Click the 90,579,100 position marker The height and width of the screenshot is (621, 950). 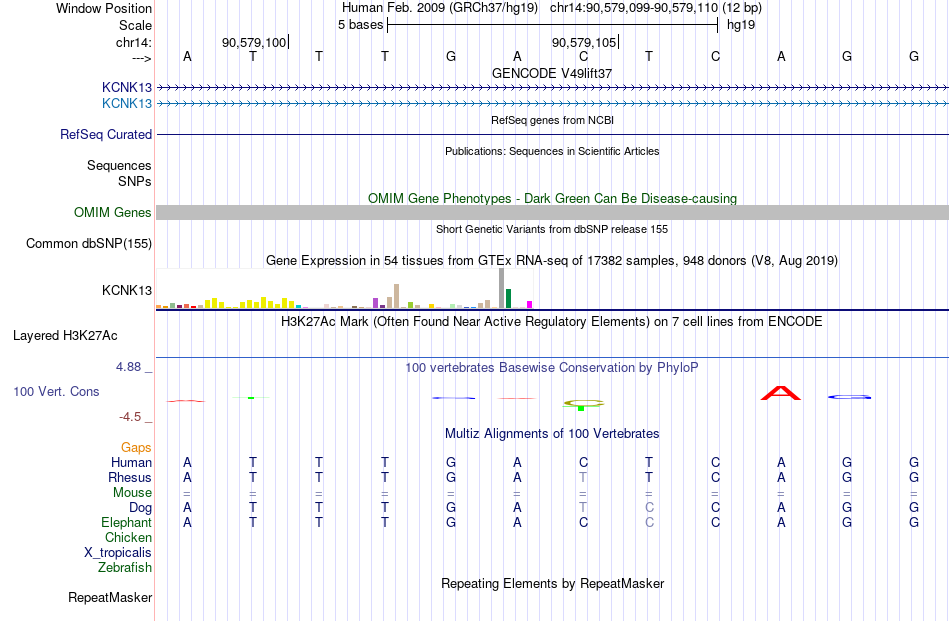pyautogui.click(x=254, y=42)
